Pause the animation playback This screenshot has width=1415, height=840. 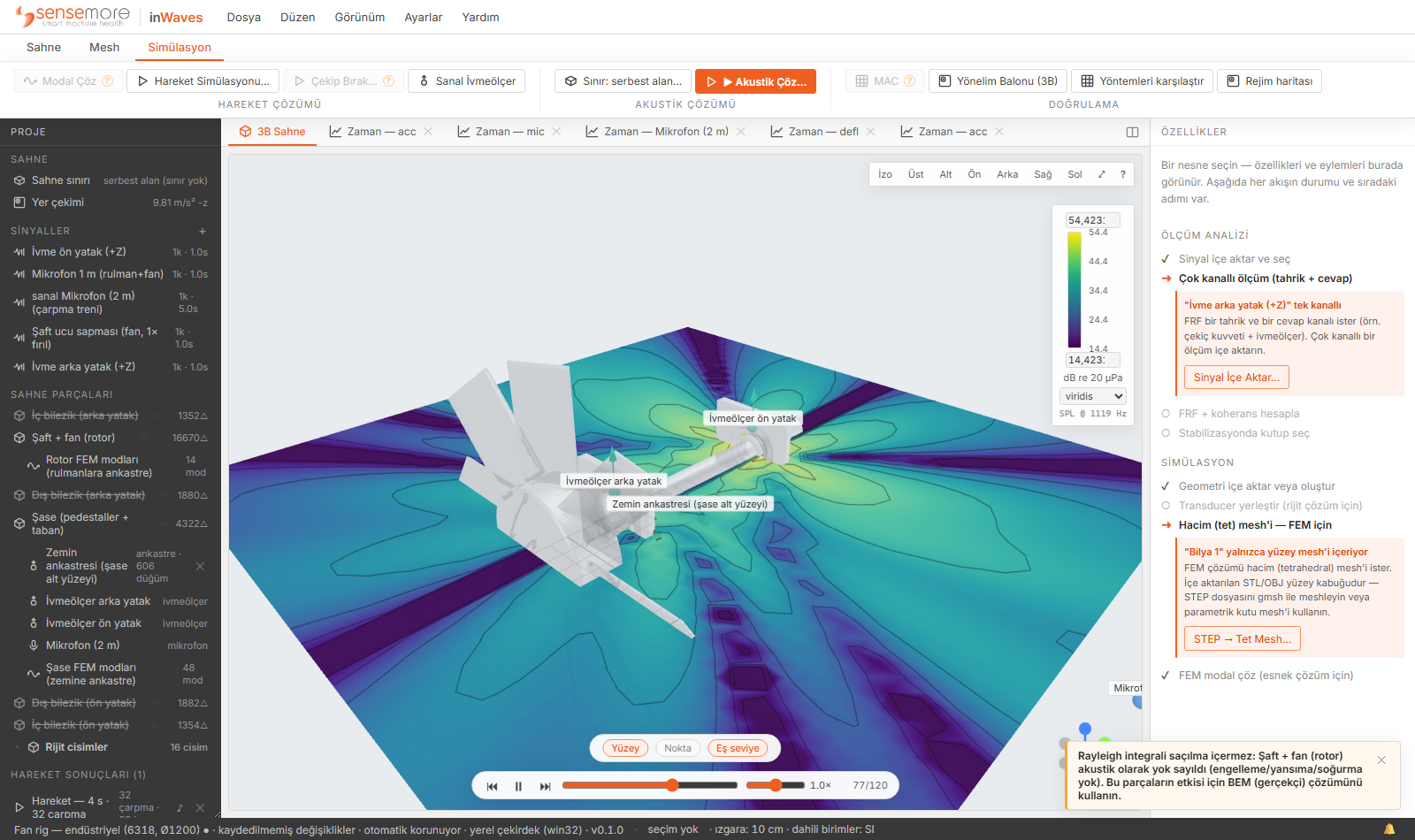[518, 785]
